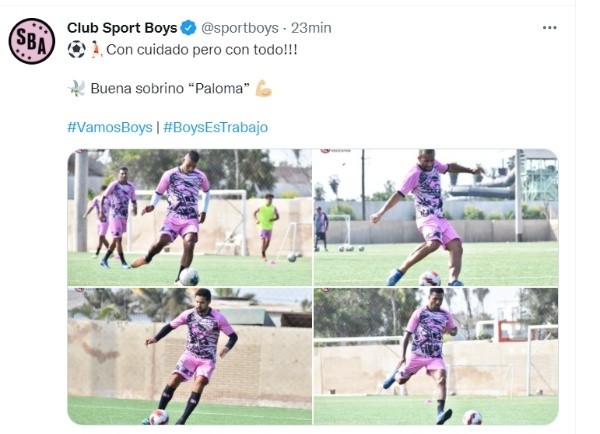This screenshot has width=600, height=434.
Task: Open top-right photo of player kicking ball
Action: pyautogui.click(x=435, y=217)
